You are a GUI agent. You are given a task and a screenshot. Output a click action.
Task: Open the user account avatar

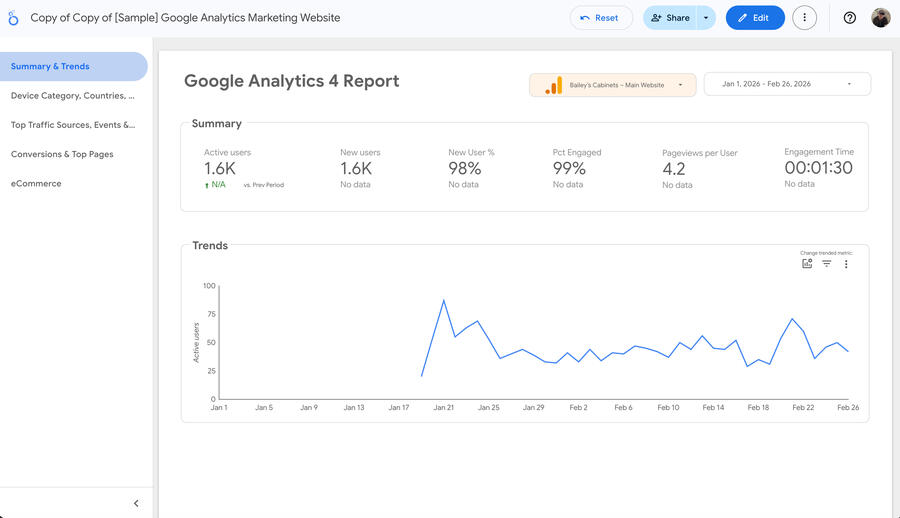(880, 18)
